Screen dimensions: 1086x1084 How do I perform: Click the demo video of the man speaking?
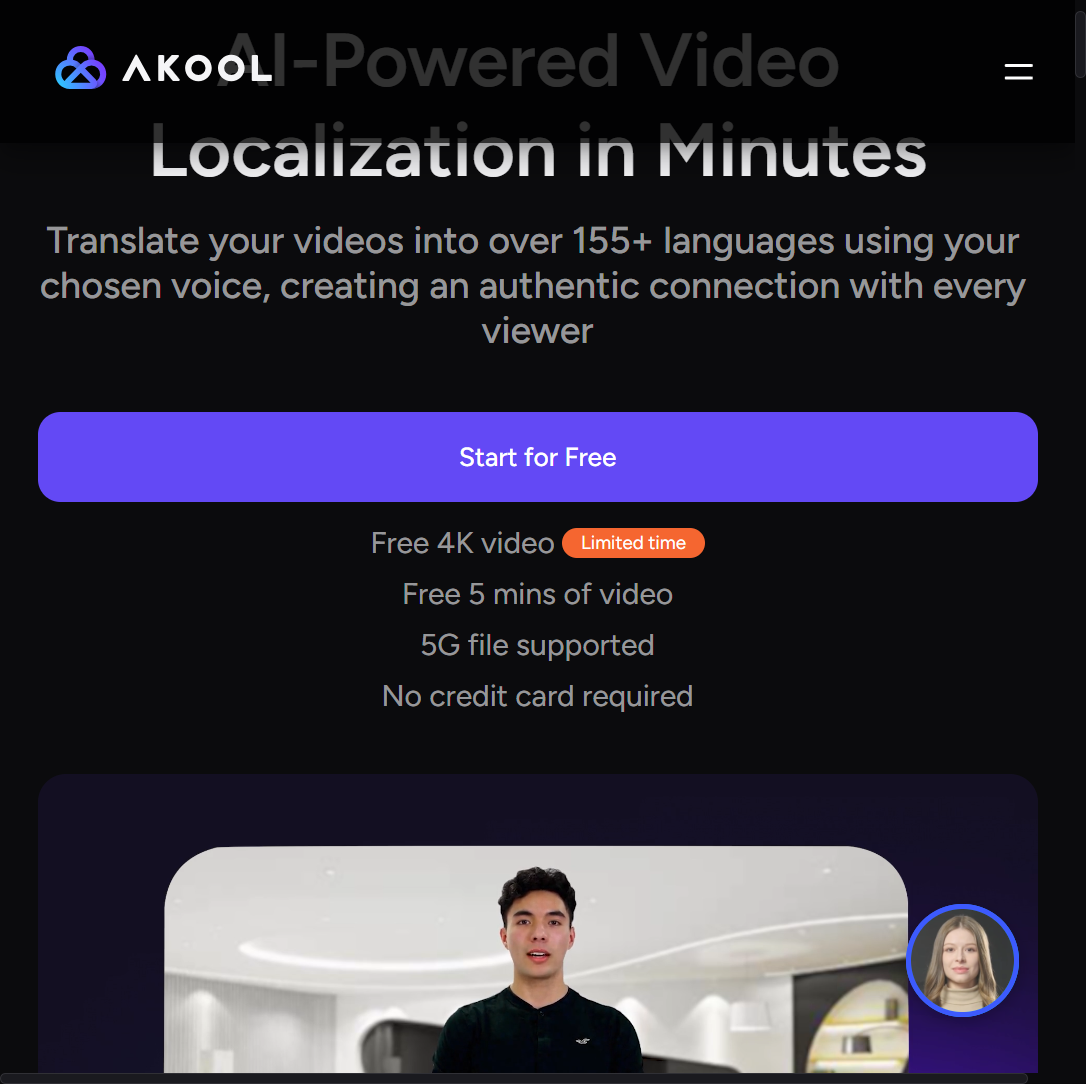535,959
